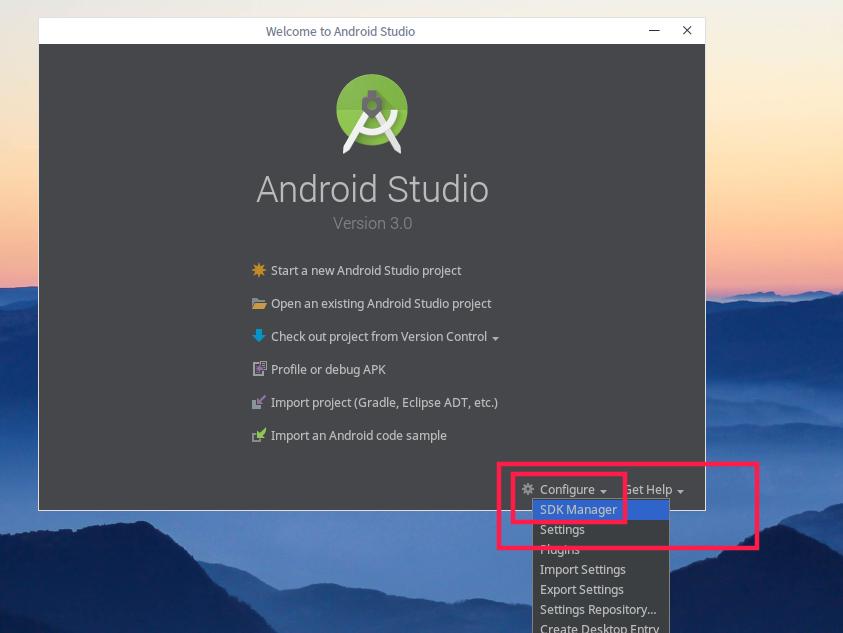Close the Welcome to Android Studio window
Screen dimensions: 843x633
coord(687,31)
